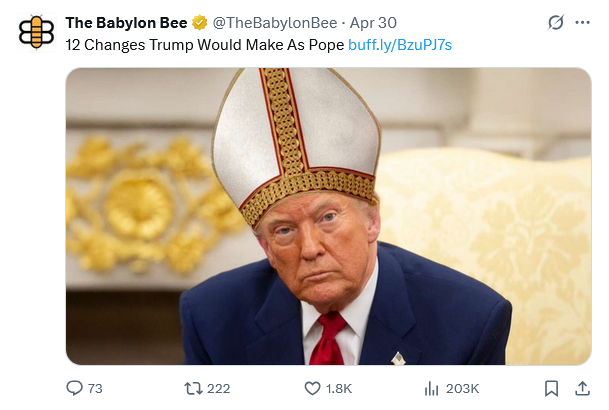
Task: Open the Grok action icon
Action: [557, 22]
